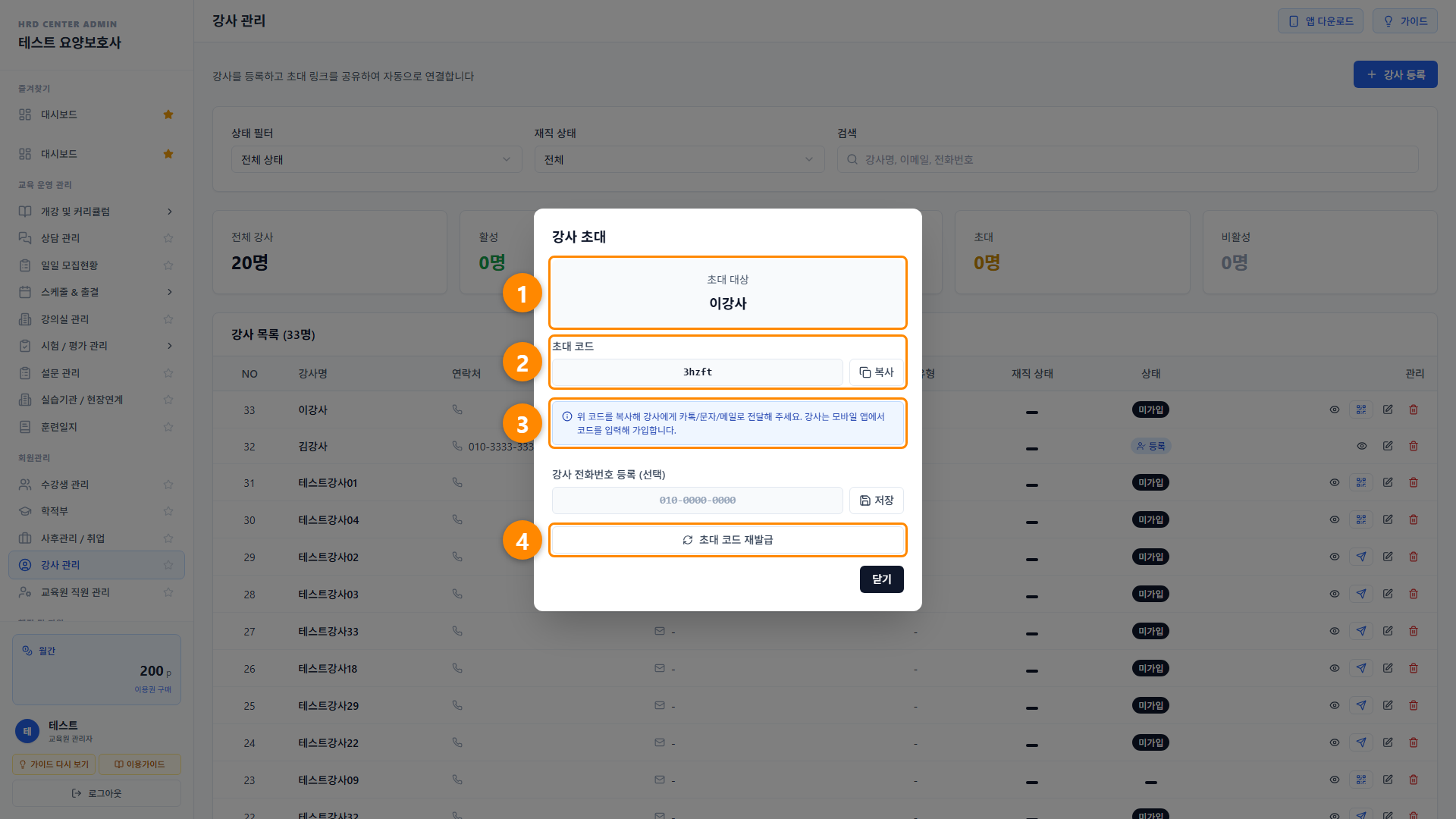This screenshot has height=819, width=1456.
Task: Click the 강사 등록 button
Action: pos(1395,74)
